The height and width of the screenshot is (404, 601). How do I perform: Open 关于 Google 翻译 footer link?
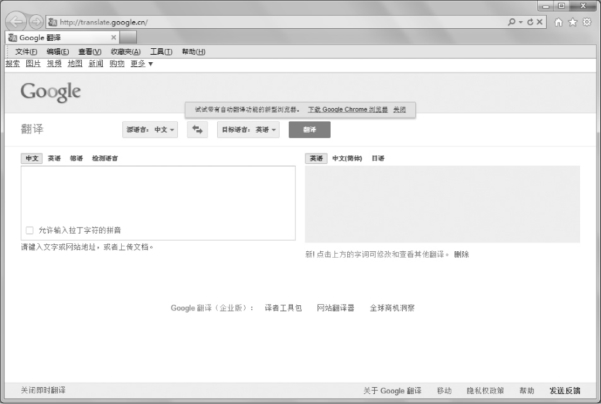click(392, 391)
